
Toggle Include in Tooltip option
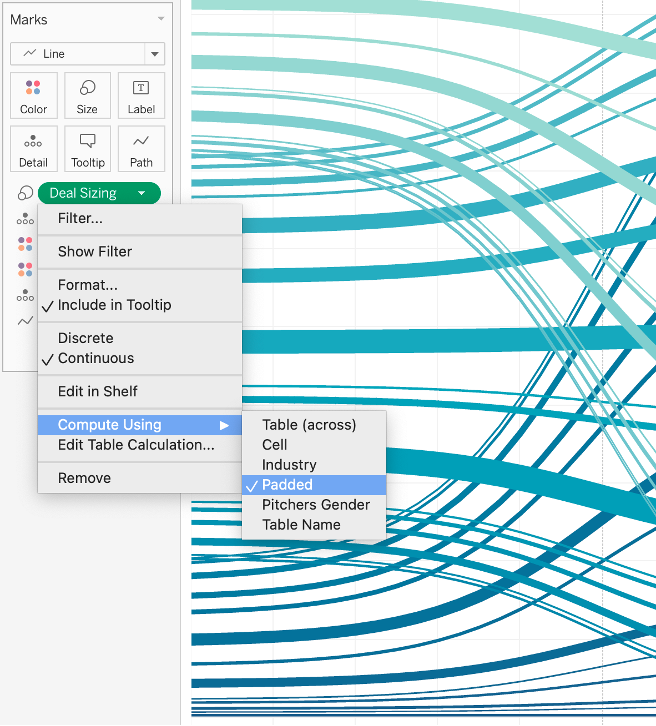140,305
